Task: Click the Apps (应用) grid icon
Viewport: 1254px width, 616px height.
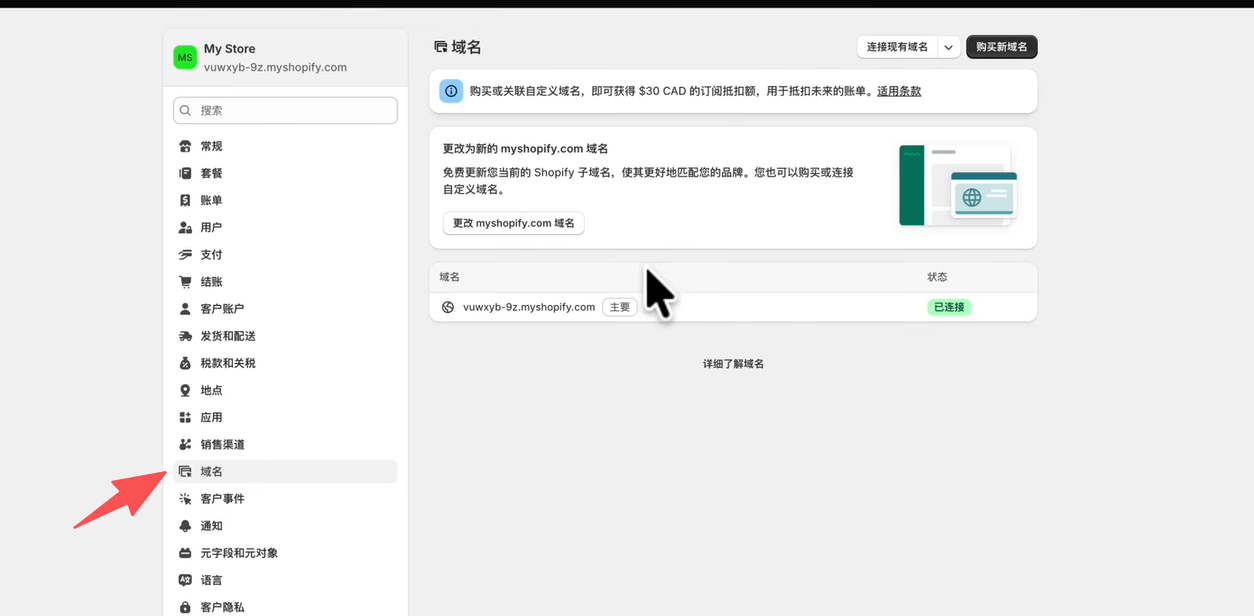Action: pyautogui.click(x=185, y=417)
